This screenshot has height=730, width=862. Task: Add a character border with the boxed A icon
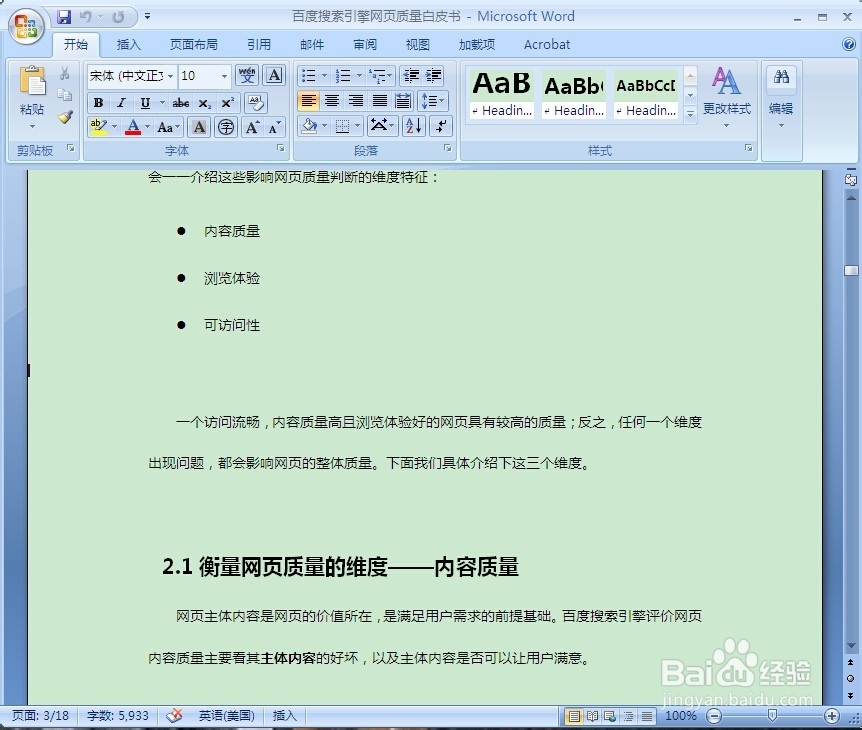click(274, 75)
